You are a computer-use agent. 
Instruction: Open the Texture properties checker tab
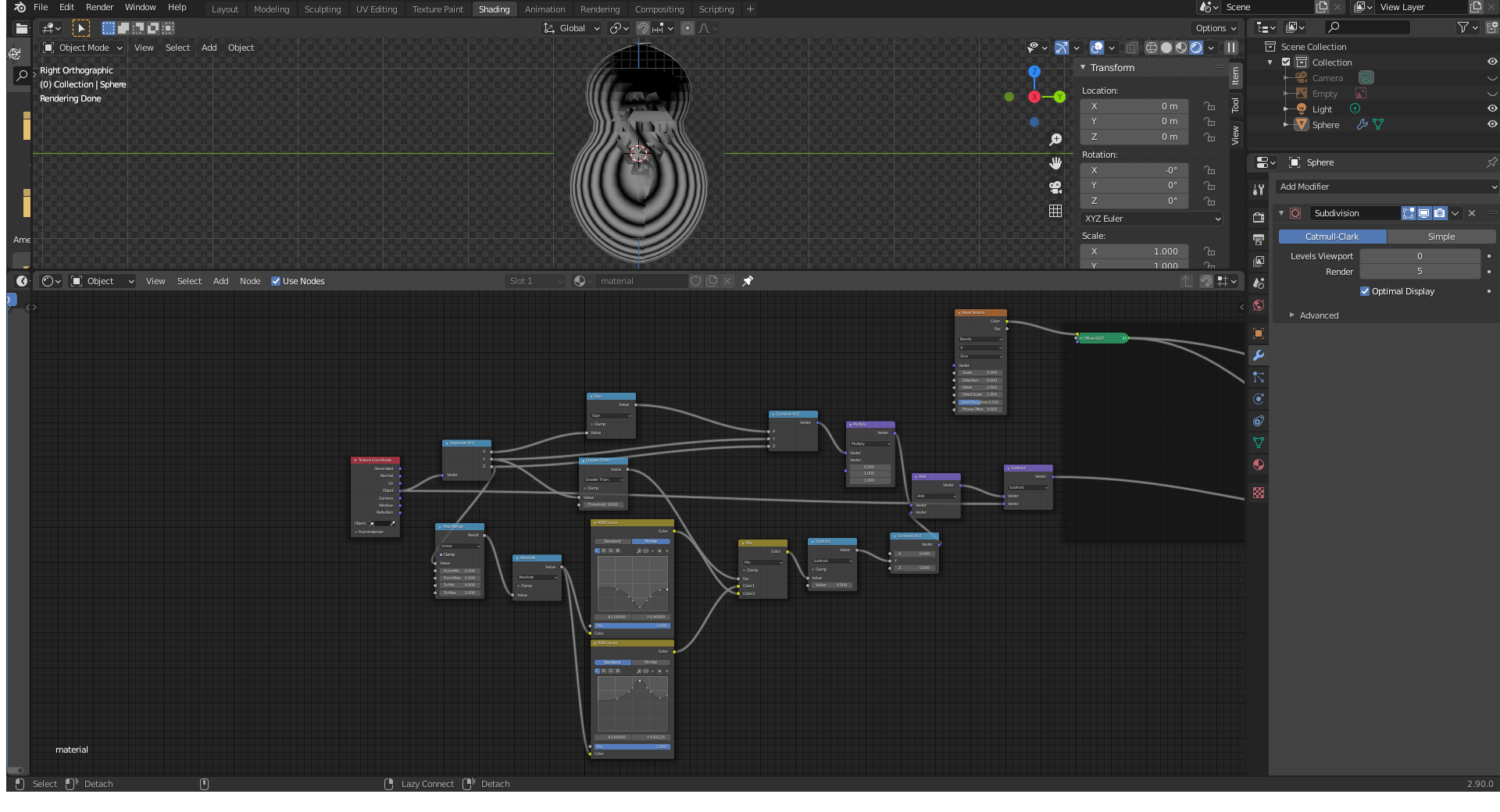coord(1258,493)
